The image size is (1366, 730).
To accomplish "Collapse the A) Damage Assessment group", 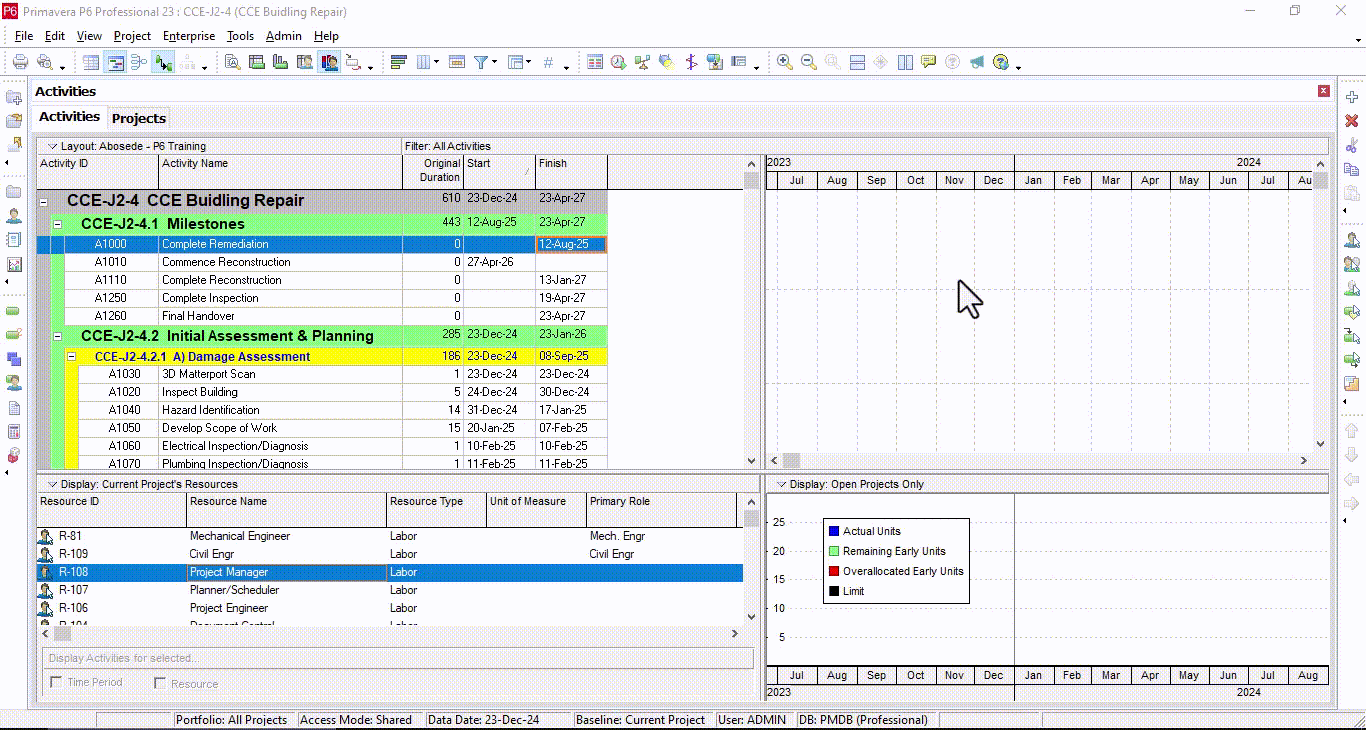I will (71, 356).
